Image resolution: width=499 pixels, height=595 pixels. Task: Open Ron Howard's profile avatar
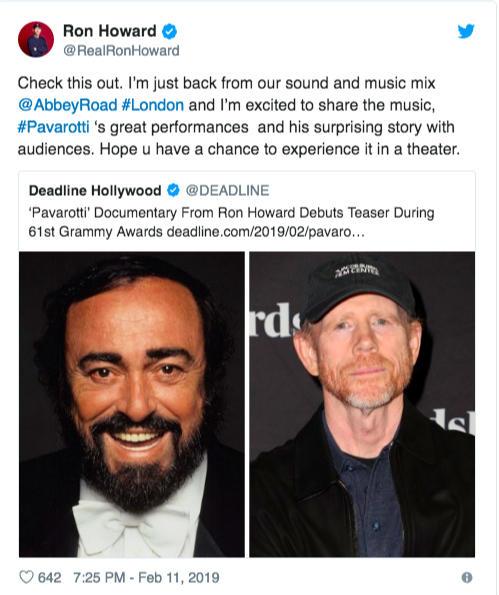pos(36,39)
